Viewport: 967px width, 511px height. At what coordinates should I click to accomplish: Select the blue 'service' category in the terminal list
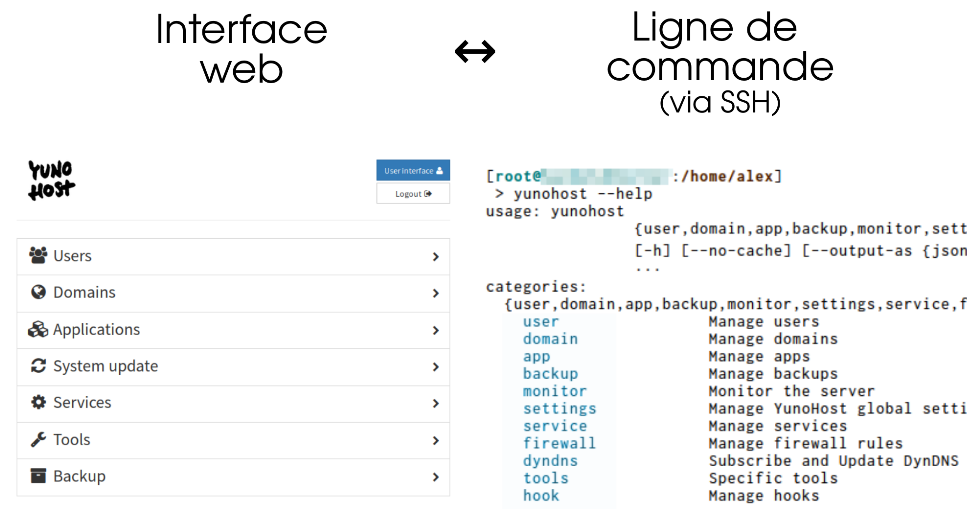[555, 426]
